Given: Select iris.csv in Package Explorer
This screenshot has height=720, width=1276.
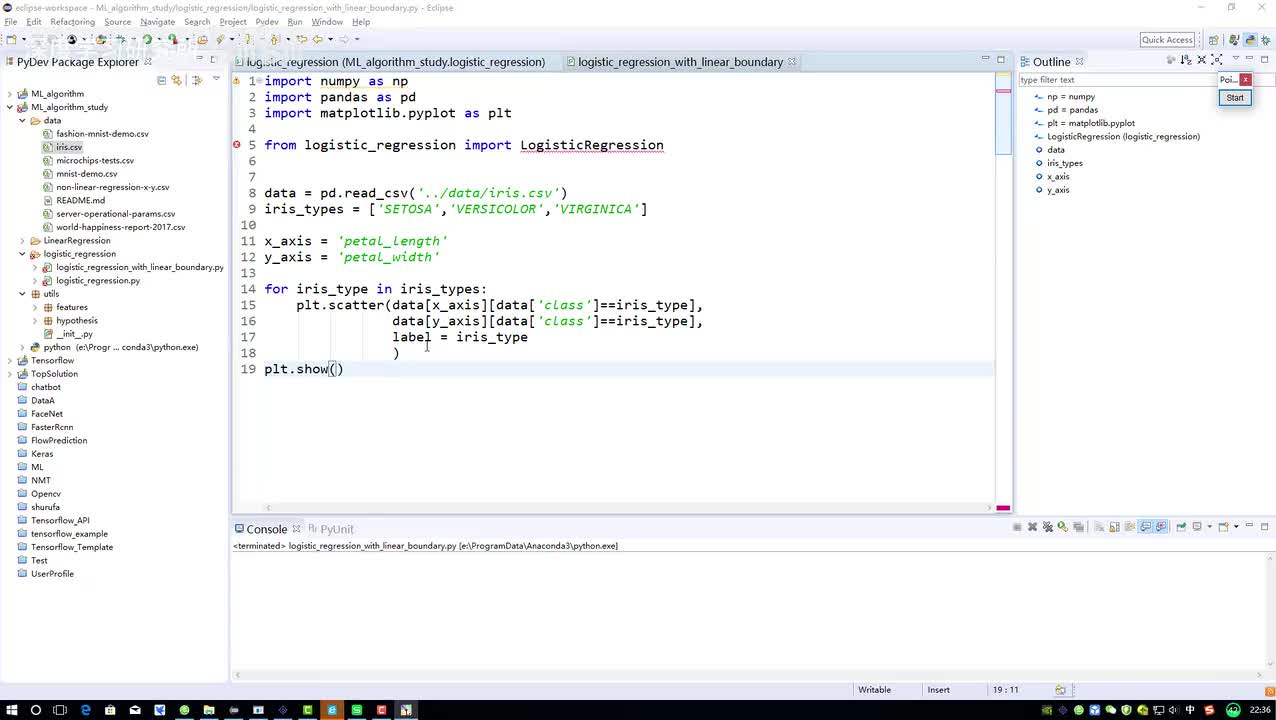Looking at the screenshot, I should point(69,147).
